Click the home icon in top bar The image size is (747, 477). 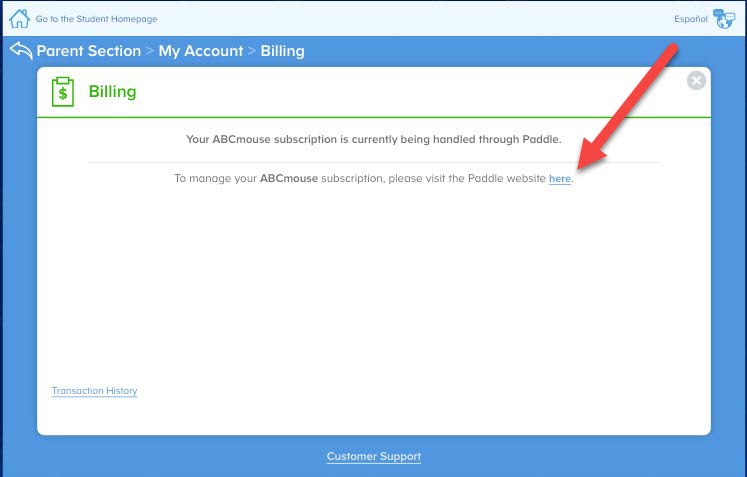pyautogui.click(x=19, y=18)
